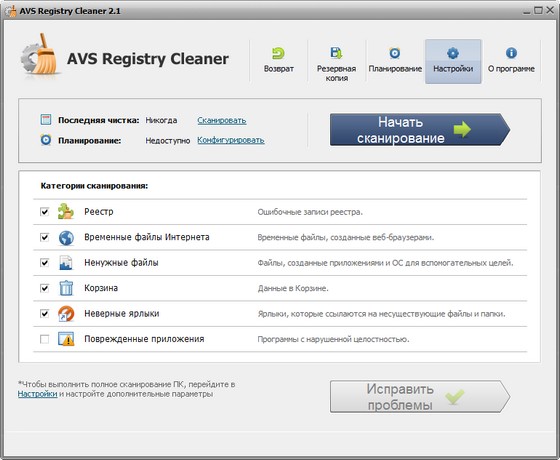The width and height of the screenshot is (560, 460).
Task: Open the Резервная копия backup tool
Action: [x=336, y=61]
